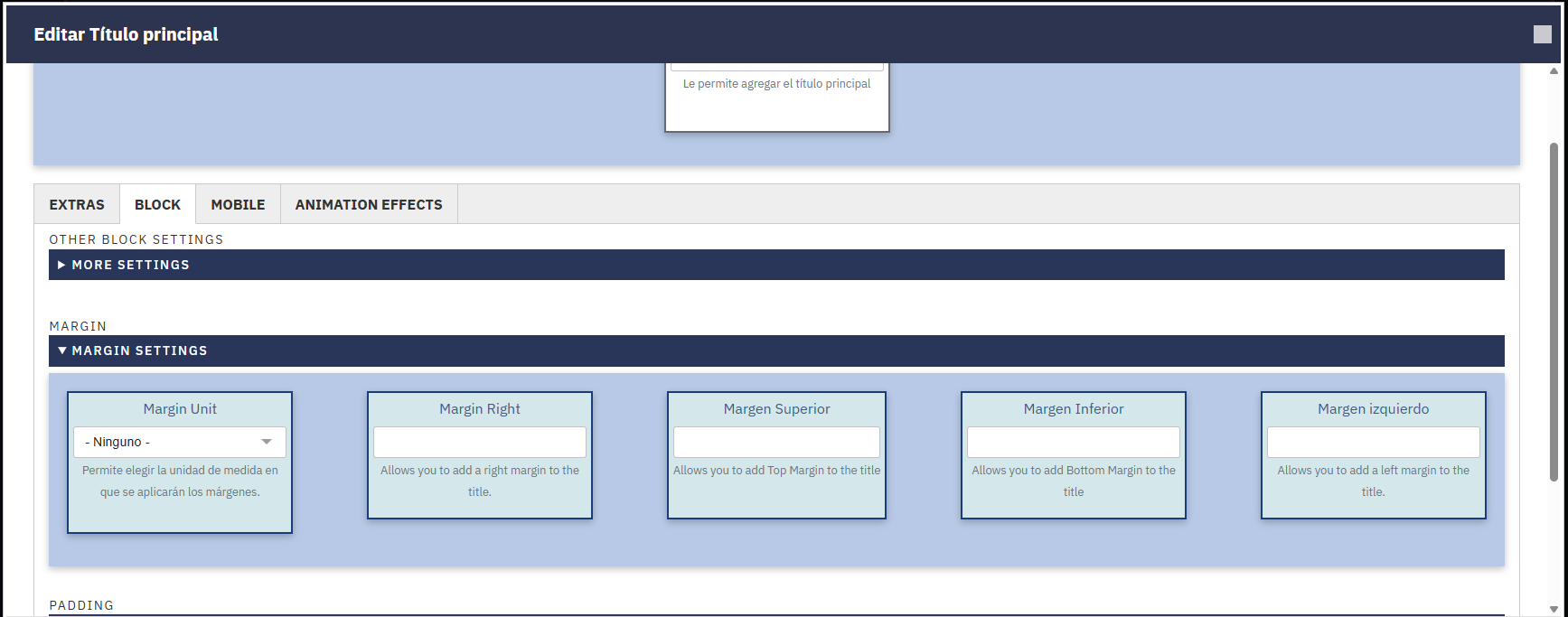Viewport: 1568px width, 617px height.
Task: Open the ANIMATION EFFECTS tab
Action: 369,205
